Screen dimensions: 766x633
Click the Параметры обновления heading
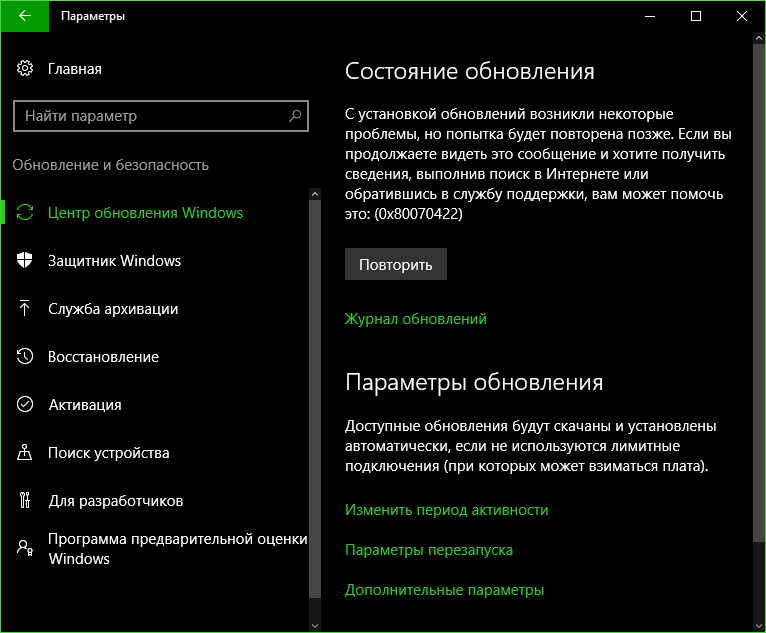click(474, 382)
